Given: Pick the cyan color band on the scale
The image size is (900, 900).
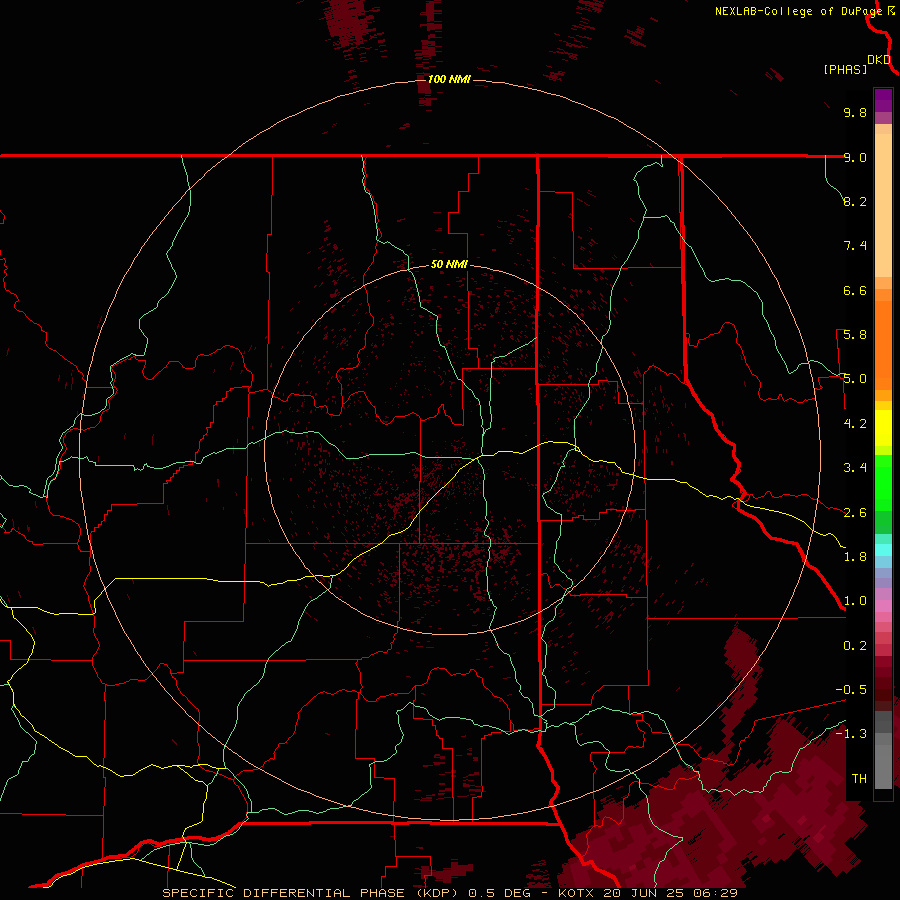Looking at the screenshot, I should 883,550.
